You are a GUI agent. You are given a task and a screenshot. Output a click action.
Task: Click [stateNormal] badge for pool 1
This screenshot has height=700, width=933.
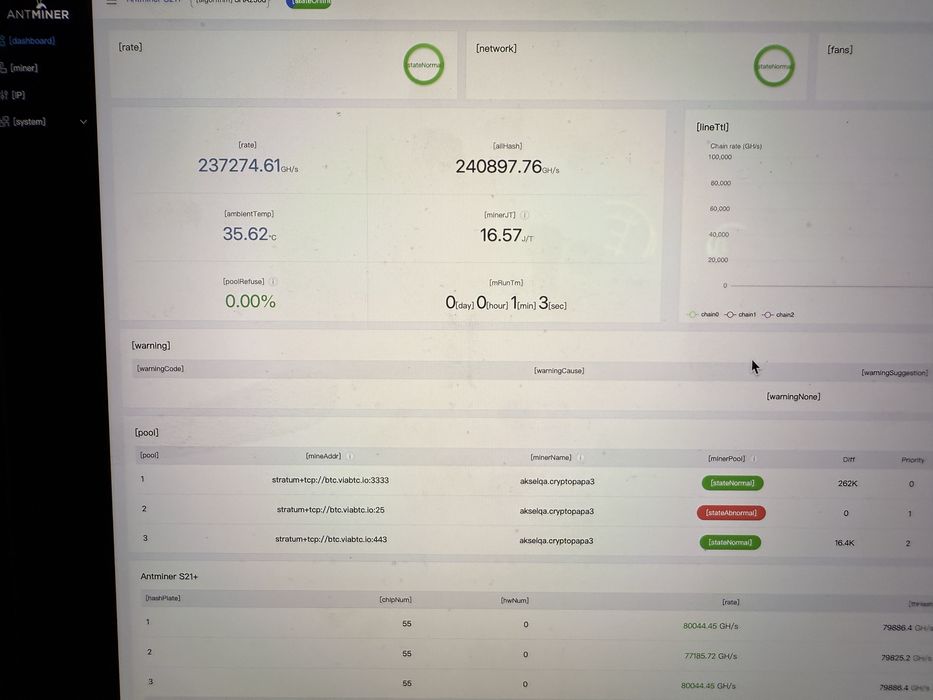[732, 483]
